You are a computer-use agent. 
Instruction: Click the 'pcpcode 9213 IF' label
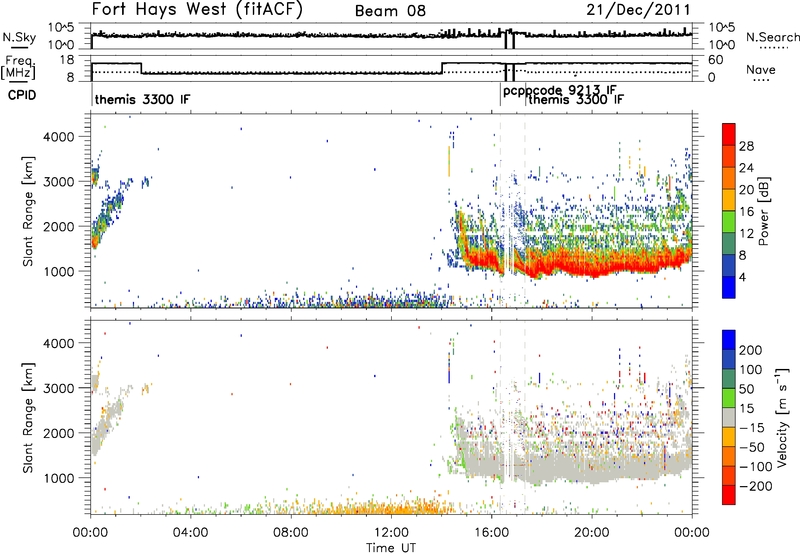[560, 91]
